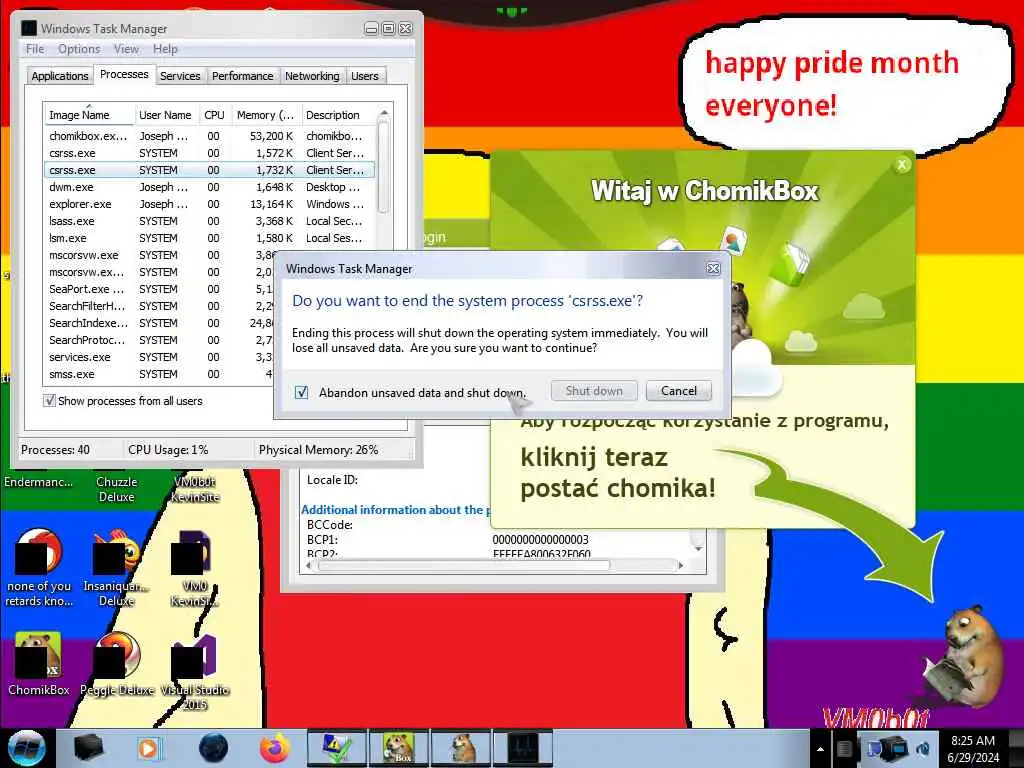Screen dimensions: 1024x768
Task: Launch Firefox from the taskbar
Action: click(x=275, y=748)
